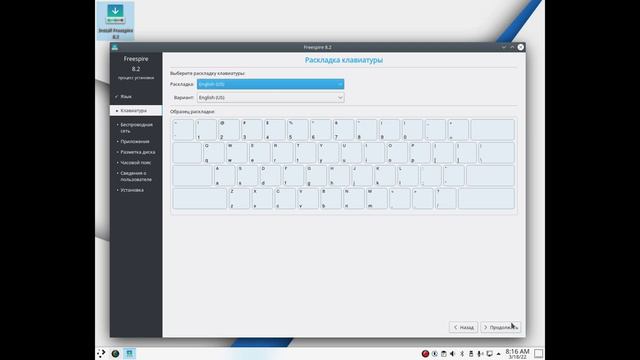Screen dimensions: 640x360
Task: Select the Приложения step in the sidebar
Action: pyautogui.click(x=136, y=142)
